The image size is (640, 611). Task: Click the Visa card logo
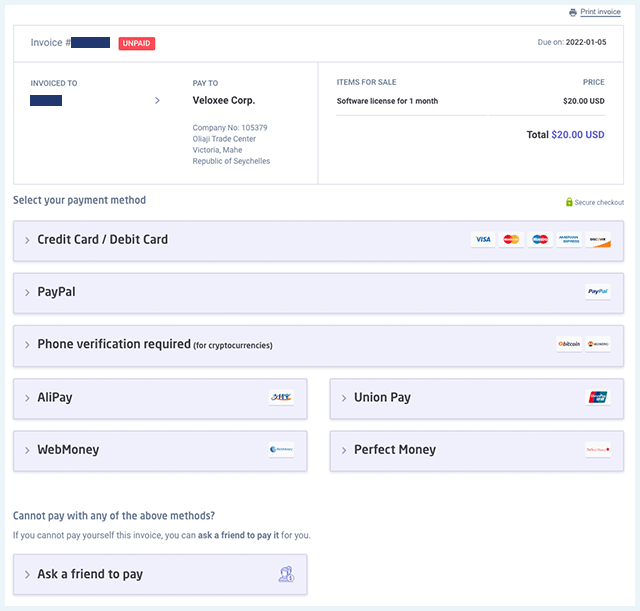pos(483,240)
